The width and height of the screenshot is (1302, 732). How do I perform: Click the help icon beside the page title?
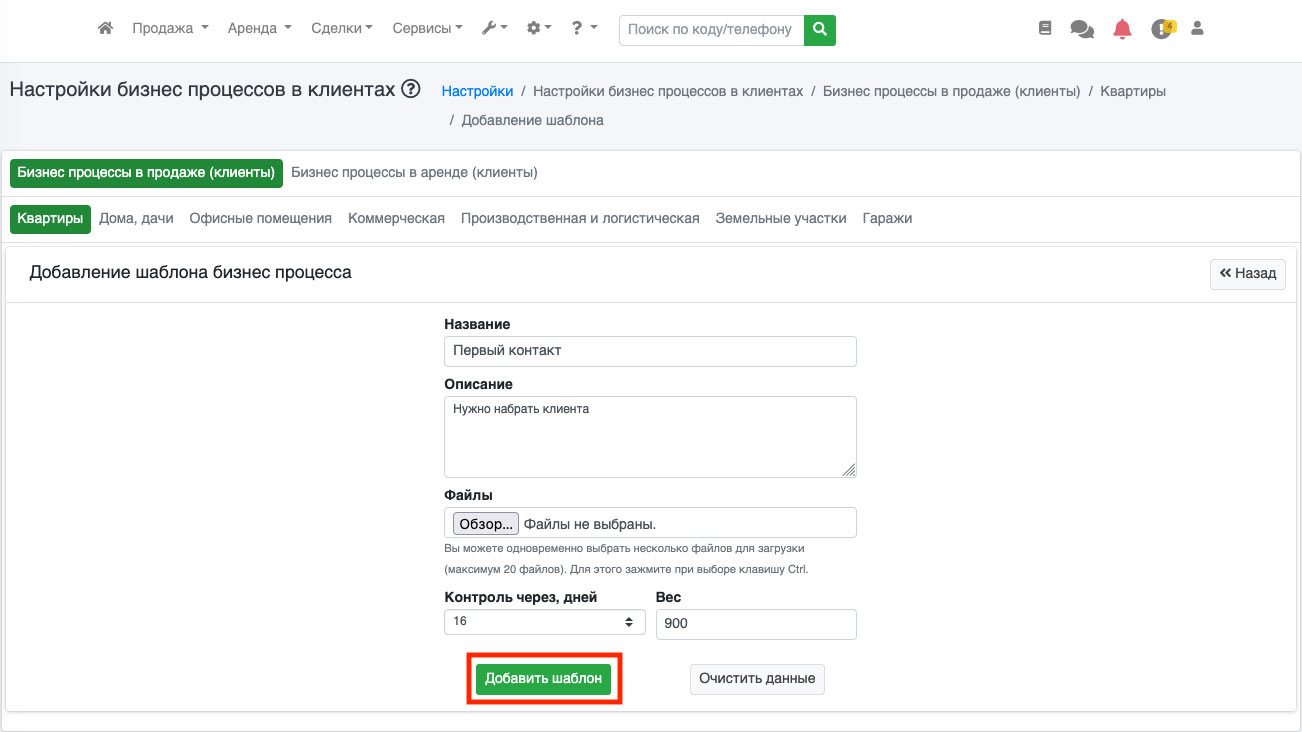[410, 90]
